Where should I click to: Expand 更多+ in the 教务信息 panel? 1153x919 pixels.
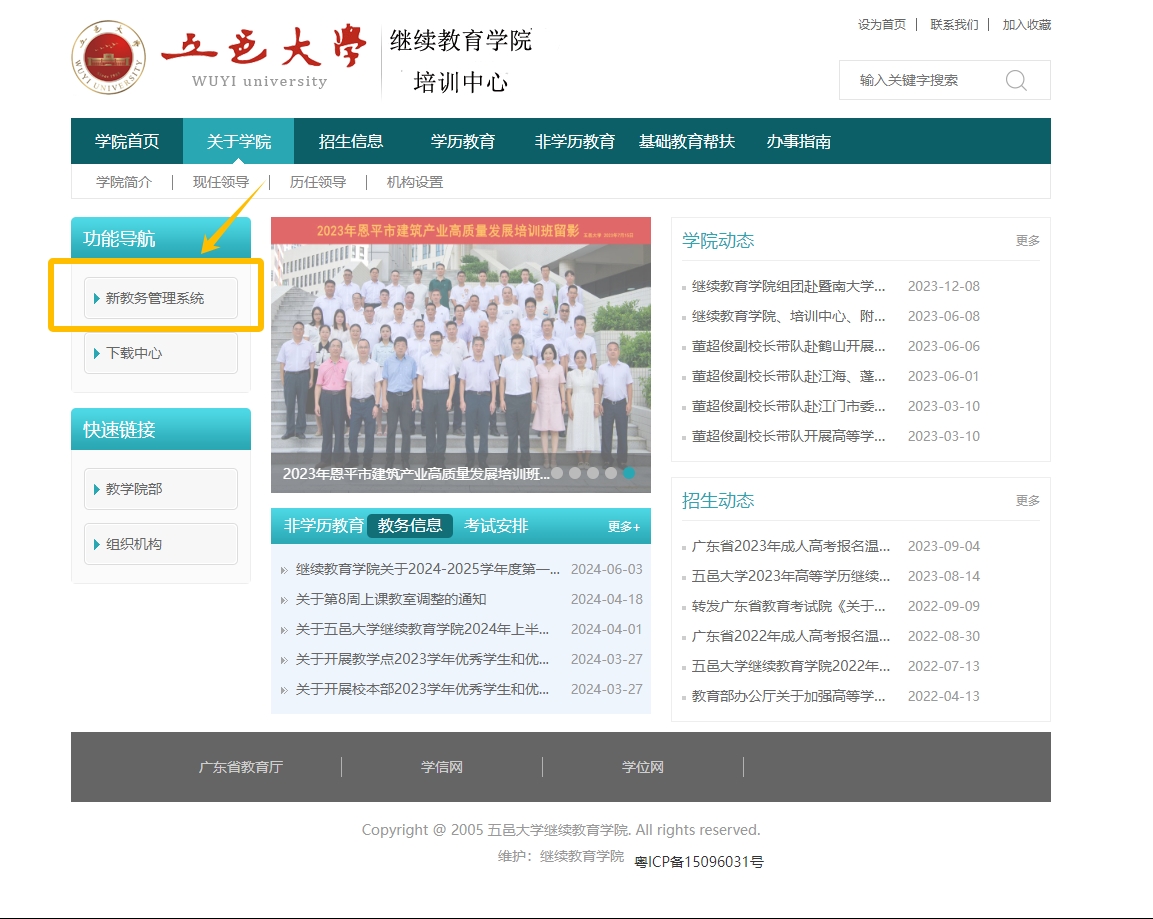click(623, 527)
